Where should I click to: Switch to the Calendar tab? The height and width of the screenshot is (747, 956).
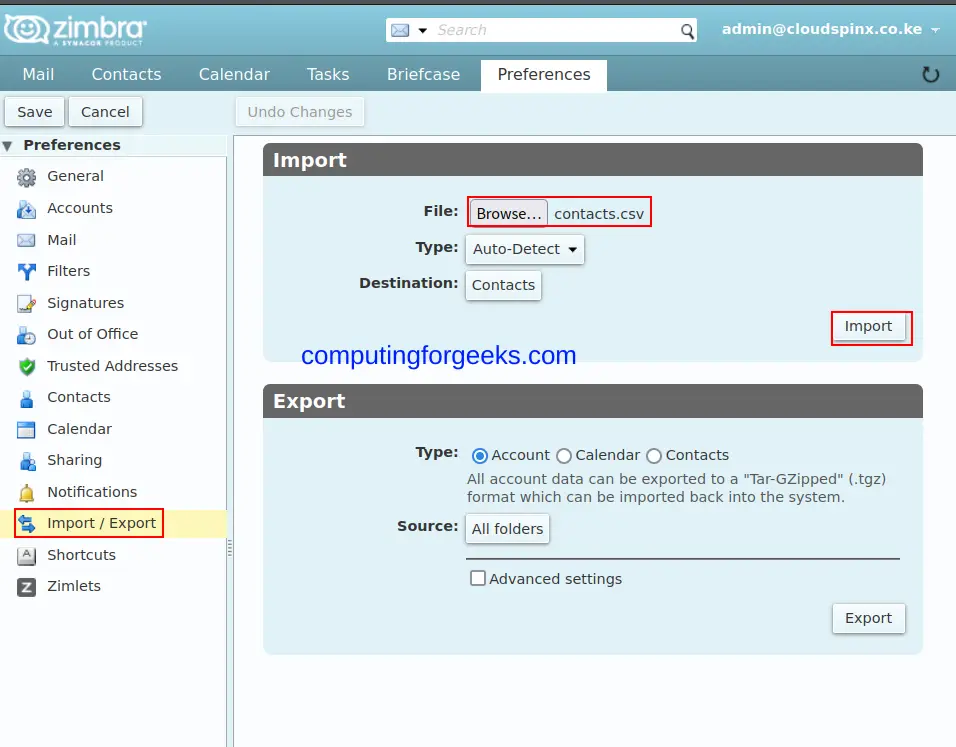(x=234, y=74)
